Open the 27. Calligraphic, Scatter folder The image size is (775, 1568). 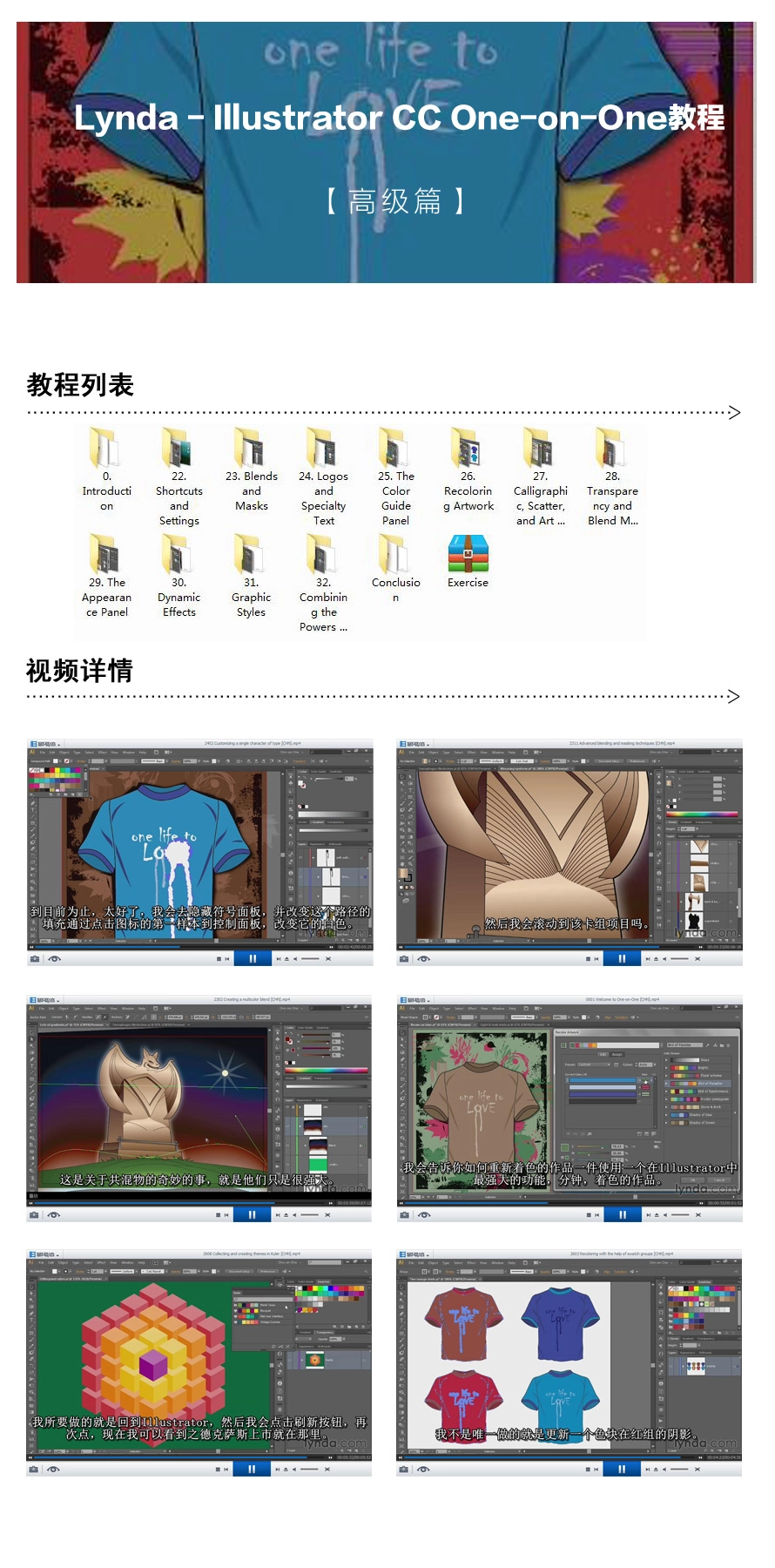pos(540,476)
